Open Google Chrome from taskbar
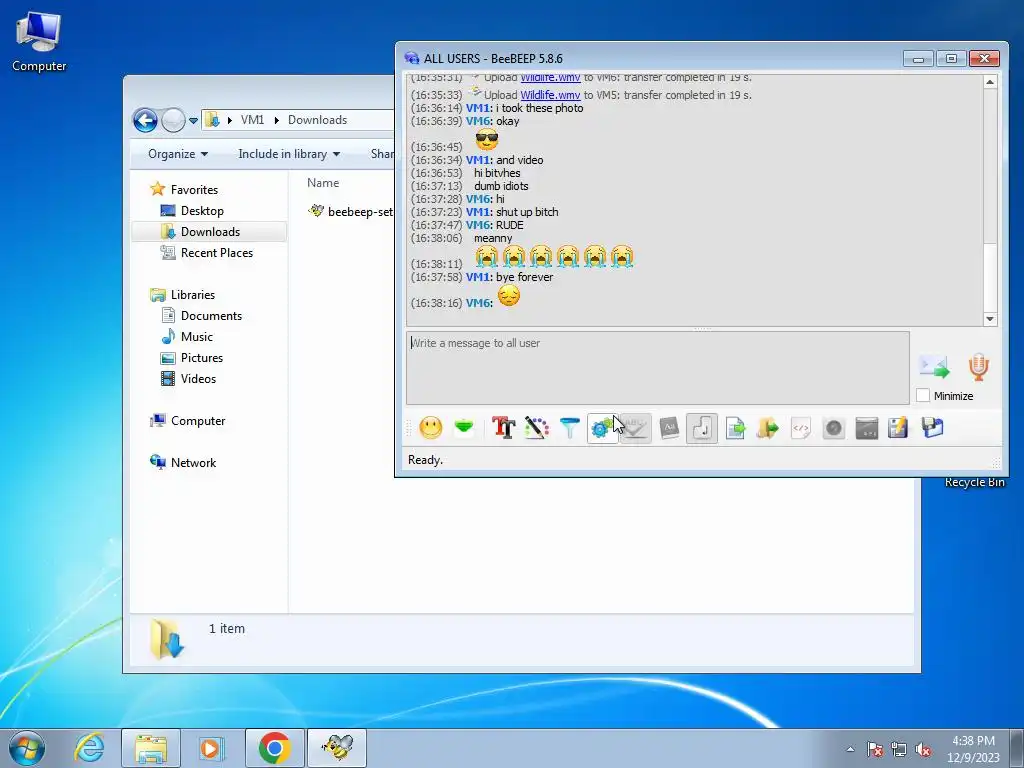 click(274, 748)
